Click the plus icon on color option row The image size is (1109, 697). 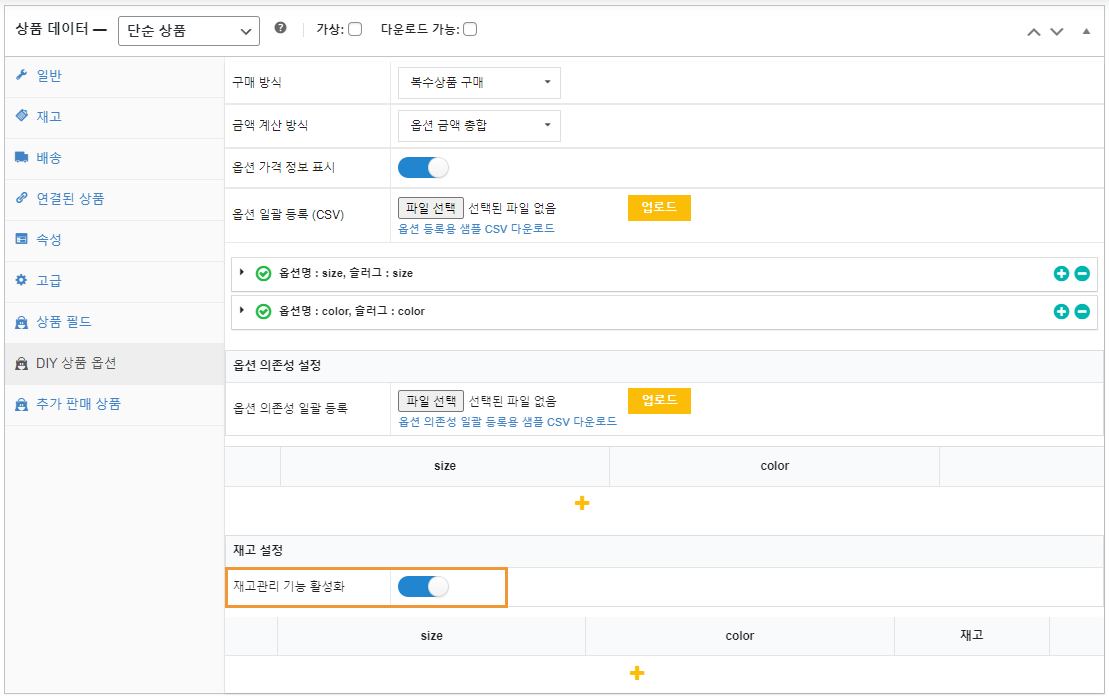tap(1061, 311)
